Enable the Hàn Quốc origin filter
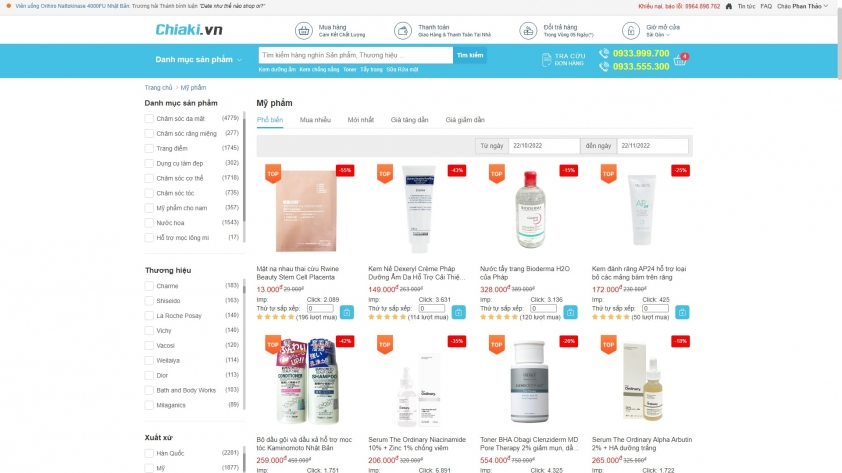Viewport: 842px width, 473px height. [149, 453]
